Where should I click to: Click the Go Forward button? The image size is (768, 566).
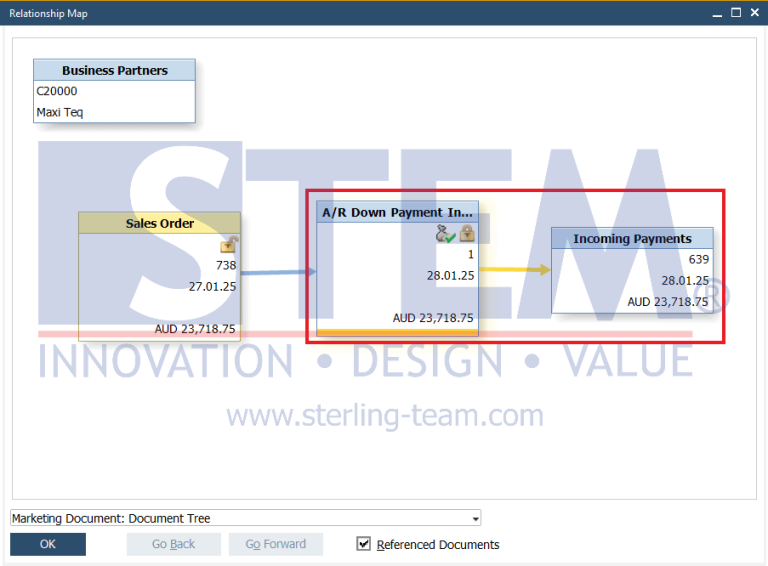click(275, 544)
